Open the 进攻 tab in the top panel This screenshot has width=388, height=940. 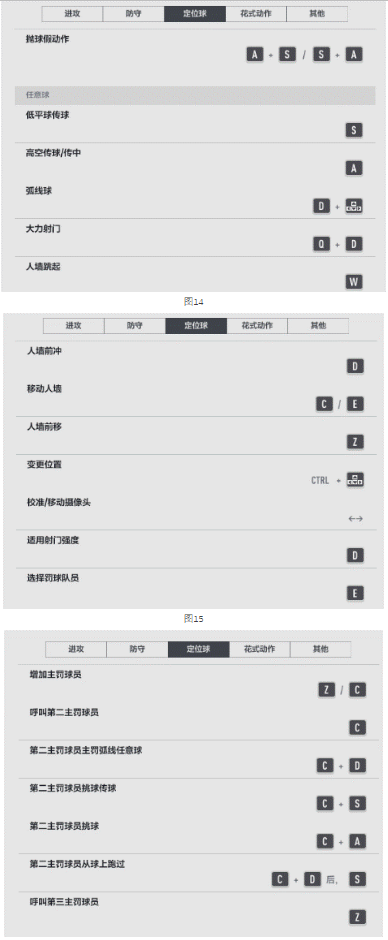coord(73,14)
